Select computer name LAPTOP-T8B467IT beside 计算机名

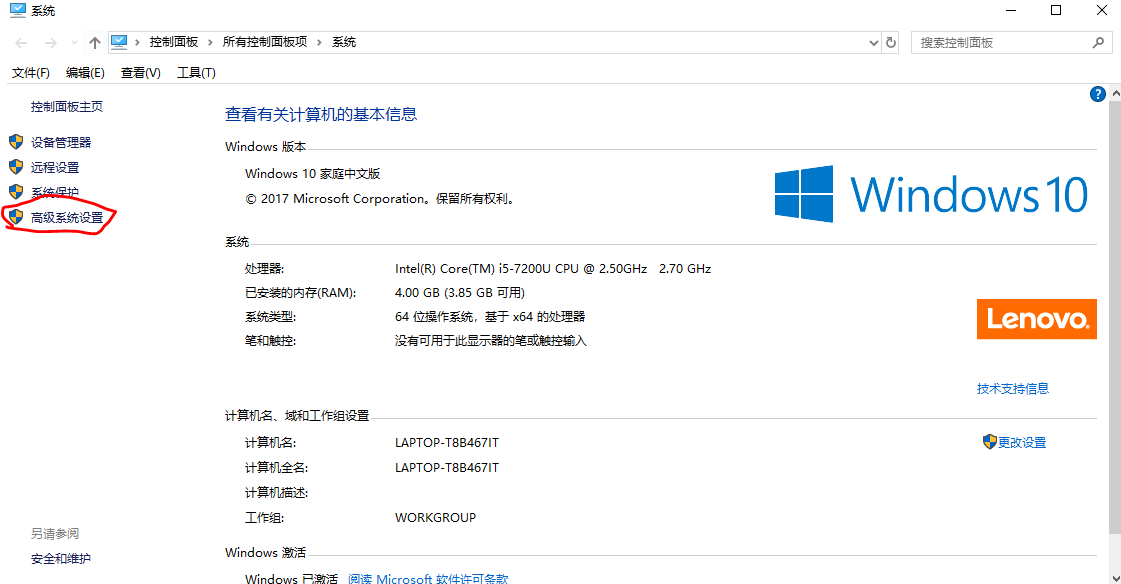[447, 442]
